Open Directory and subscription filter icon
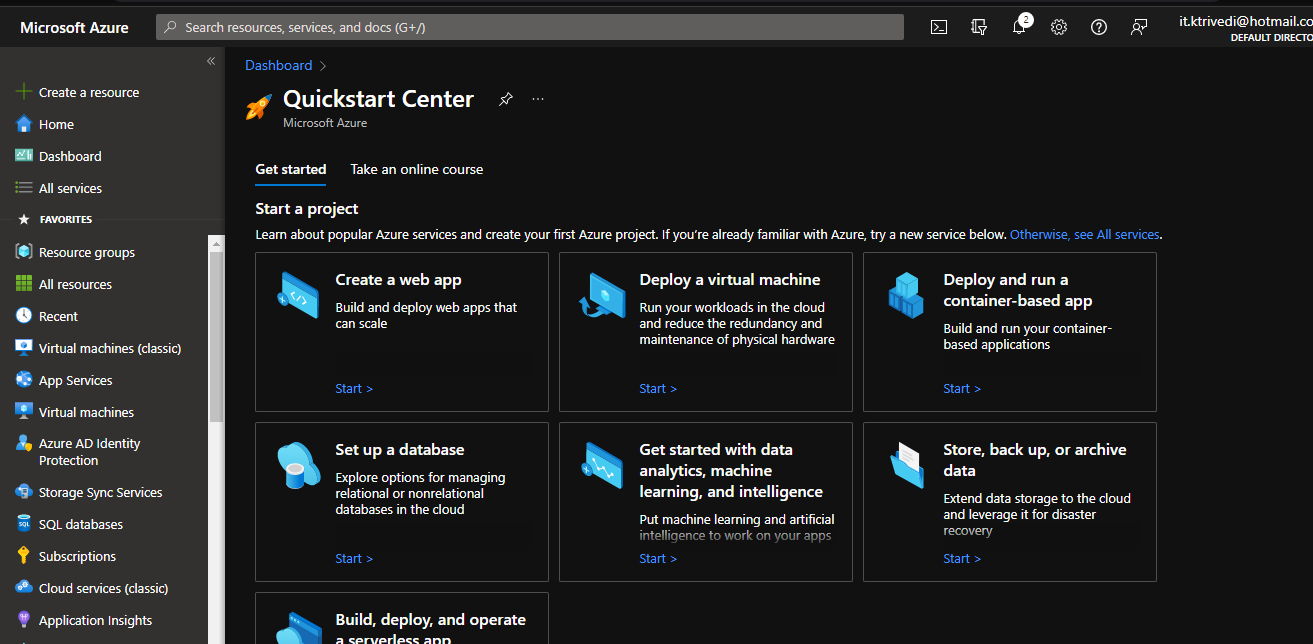 pos(979,27)
